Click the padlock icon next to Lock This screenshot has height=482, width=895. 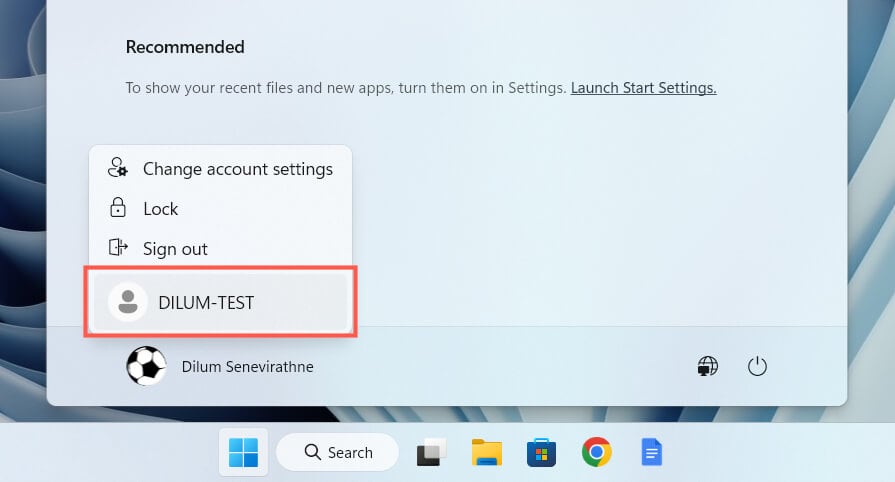[x=118, y=208]
